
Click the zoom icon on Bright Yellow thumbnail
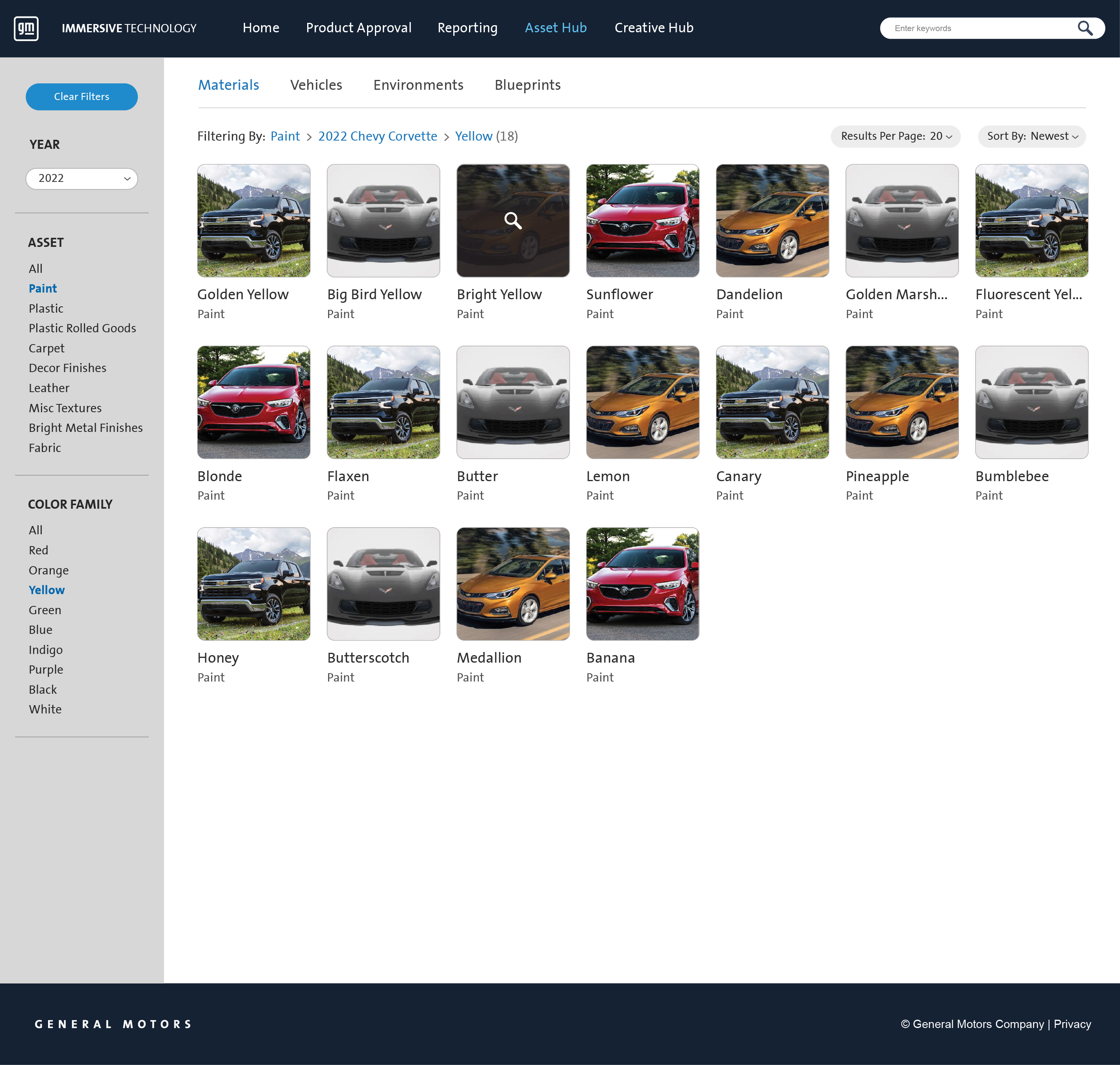513,221
